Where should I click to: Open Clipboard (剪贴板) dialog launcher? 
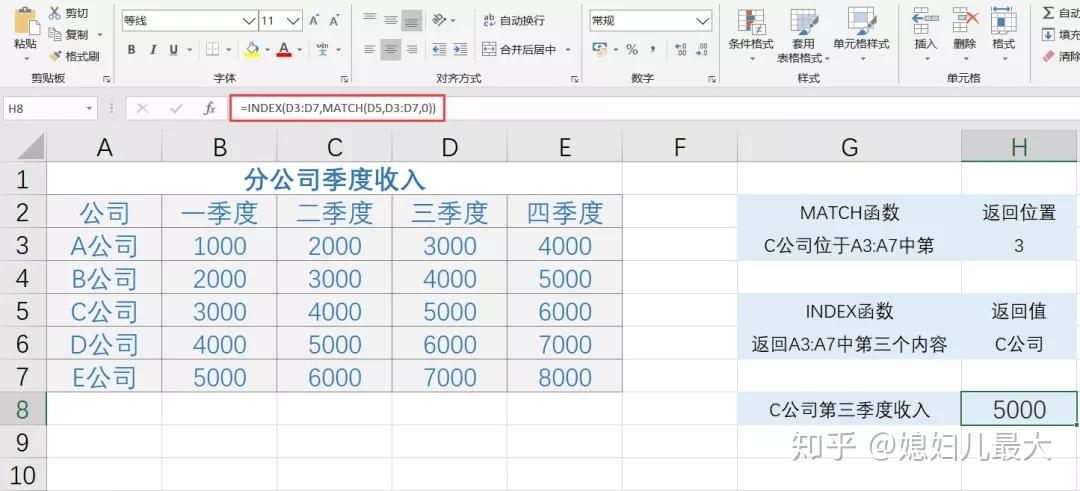(107, 79)
